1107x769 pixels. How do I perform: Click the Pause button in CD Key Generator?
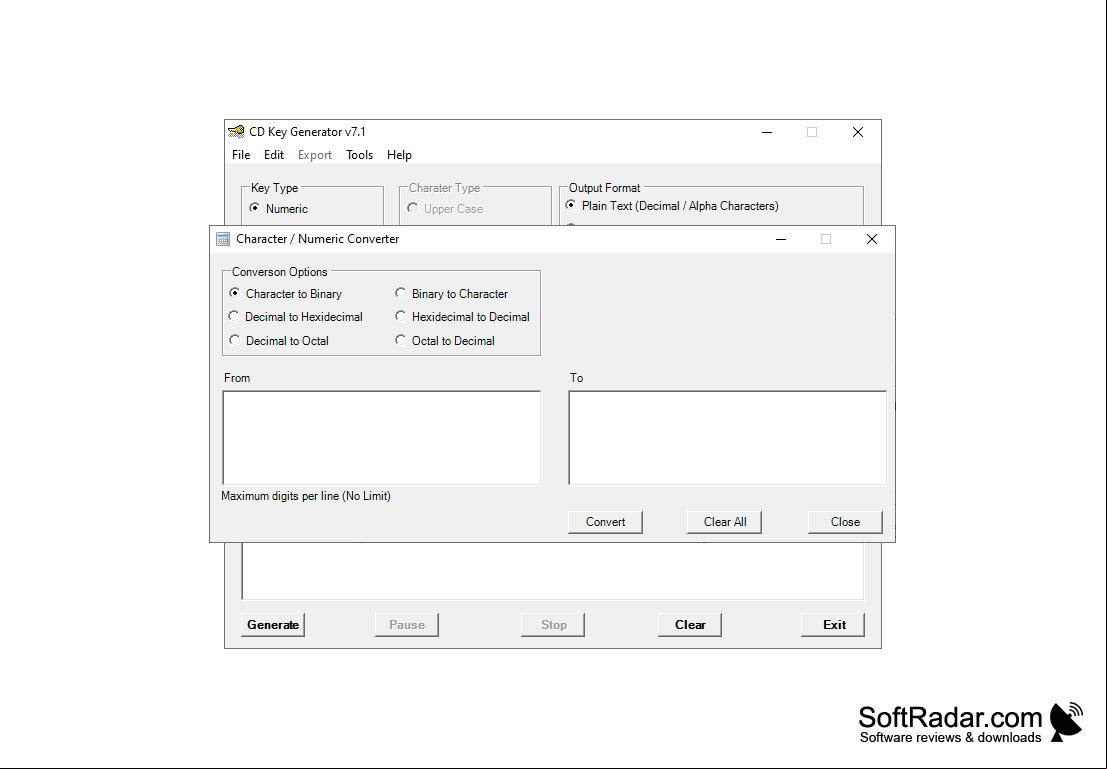pyautogui.click(x=407, y=625)
